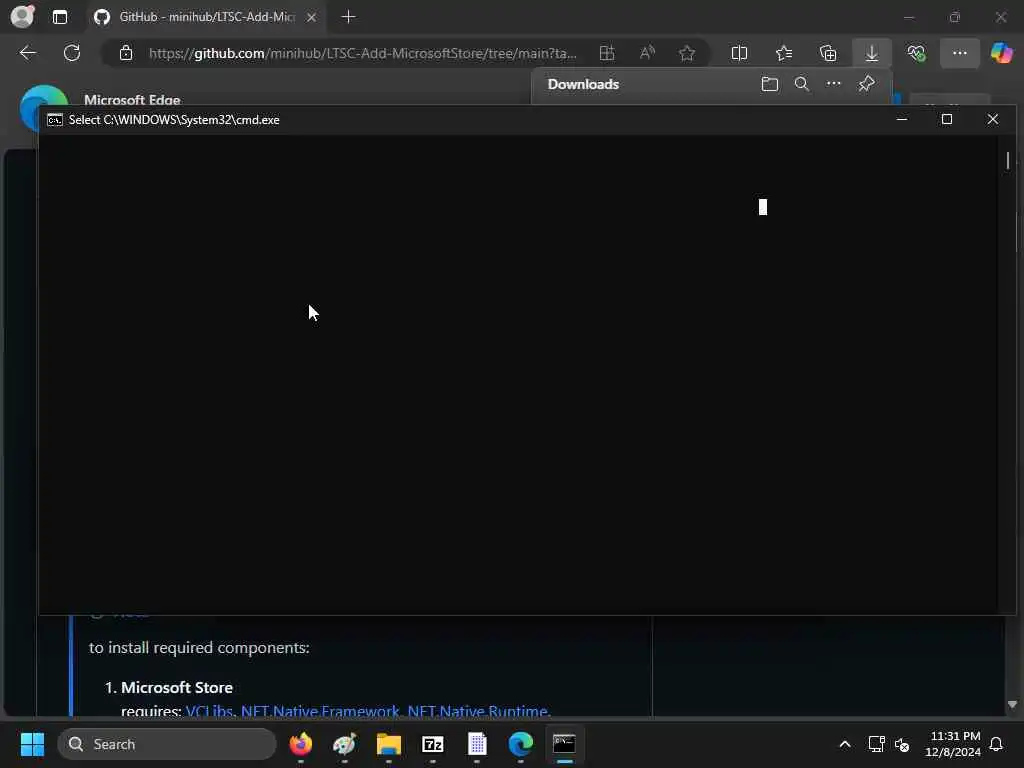Open the address bar app available icon

607,53
